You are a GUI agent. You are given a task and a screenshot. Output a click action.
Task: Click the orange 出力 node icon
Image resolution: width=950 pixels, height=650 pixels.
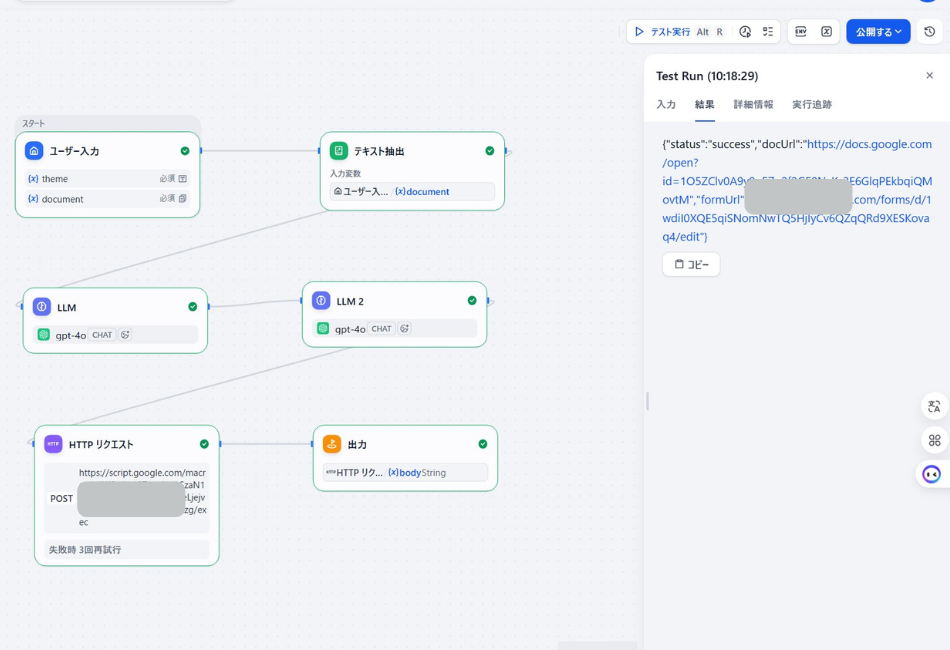click(331, 443)
